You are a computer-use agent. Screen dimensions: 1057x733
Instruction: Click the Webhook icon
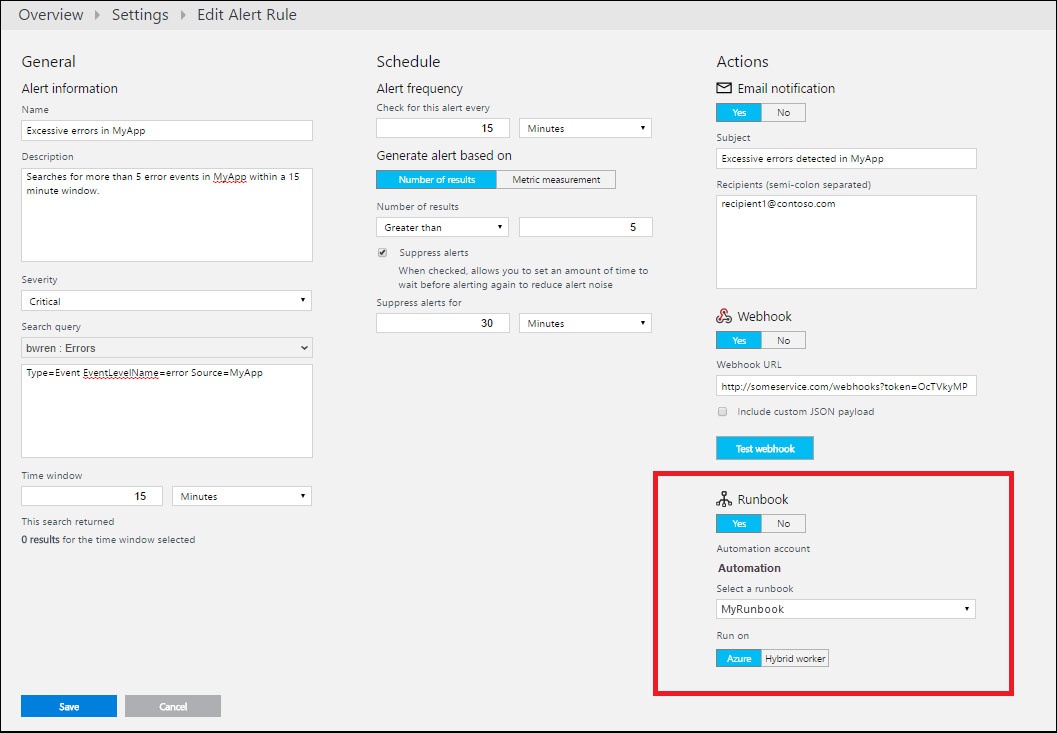pos(724,316)
